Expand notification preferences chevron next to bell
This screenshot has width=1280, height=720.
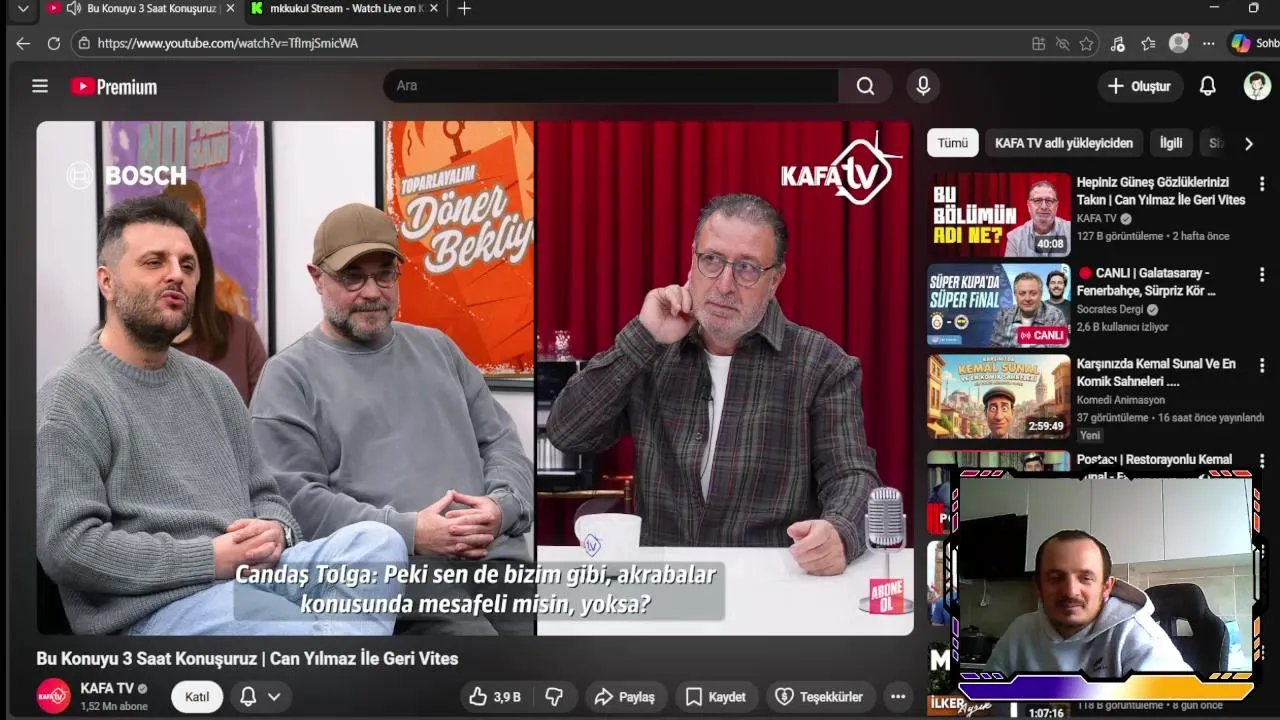tap(274, 697)
